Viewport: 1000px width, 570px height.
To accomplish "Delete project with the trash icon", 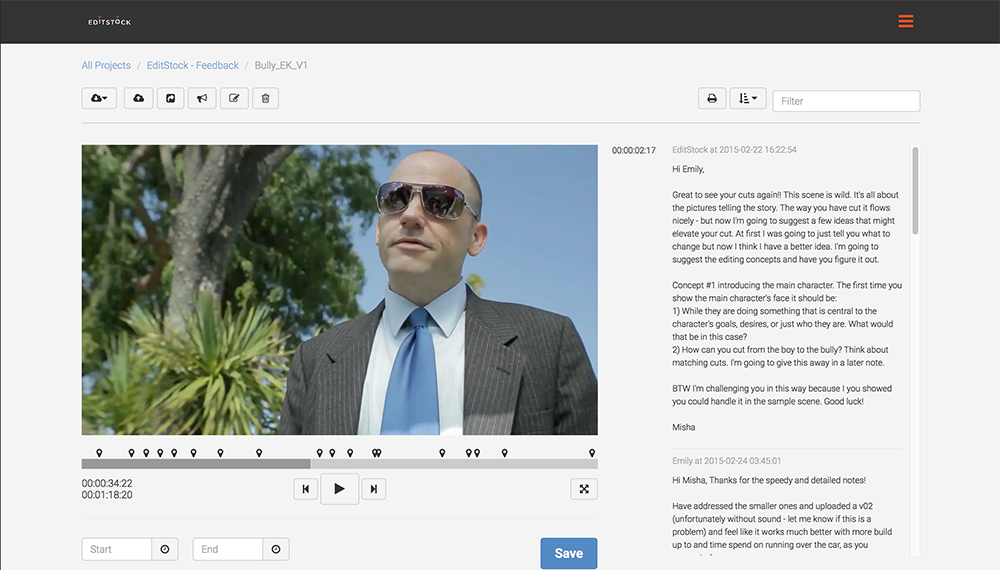I will tap(265, 98).
